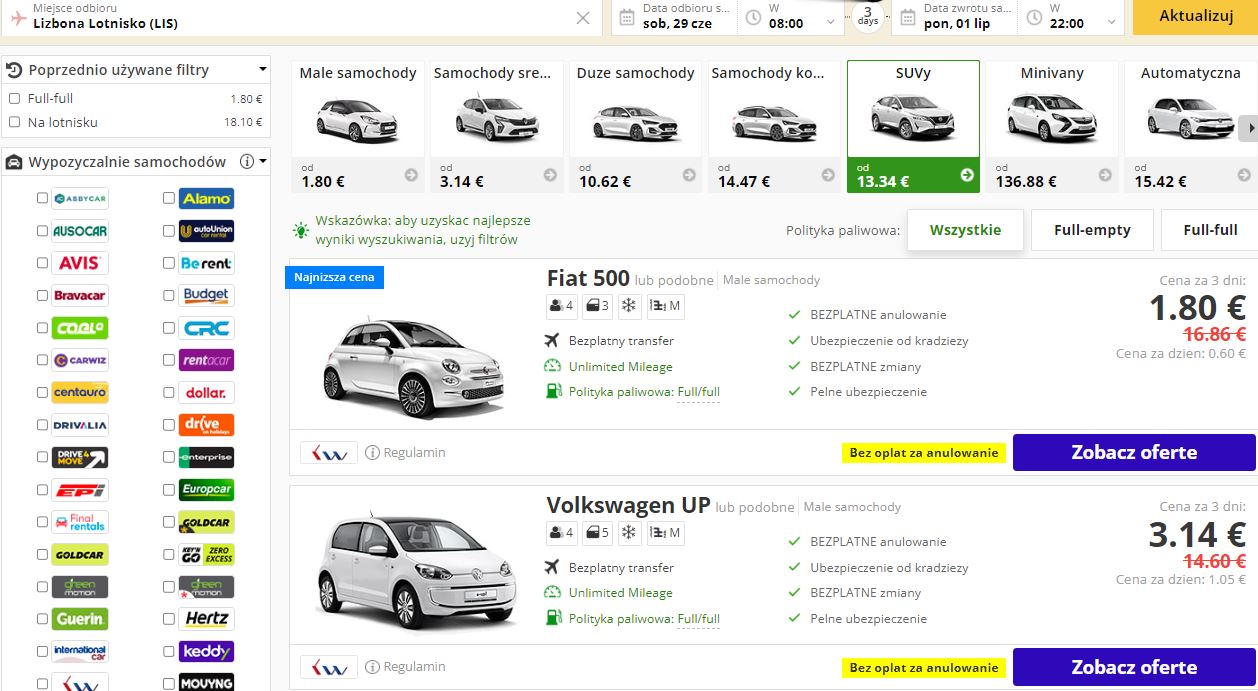Click Full/full fuel policy link on Fiat 500

pos(698,392)
